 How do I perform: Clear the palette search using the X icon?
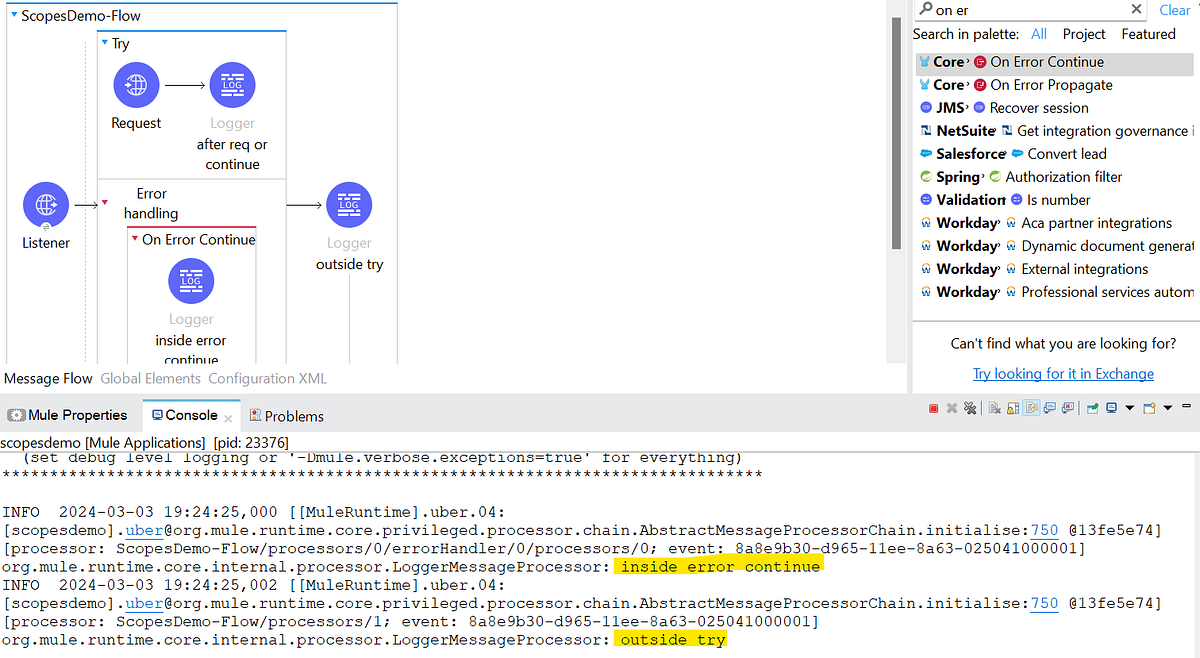(x=1136, y=9)
